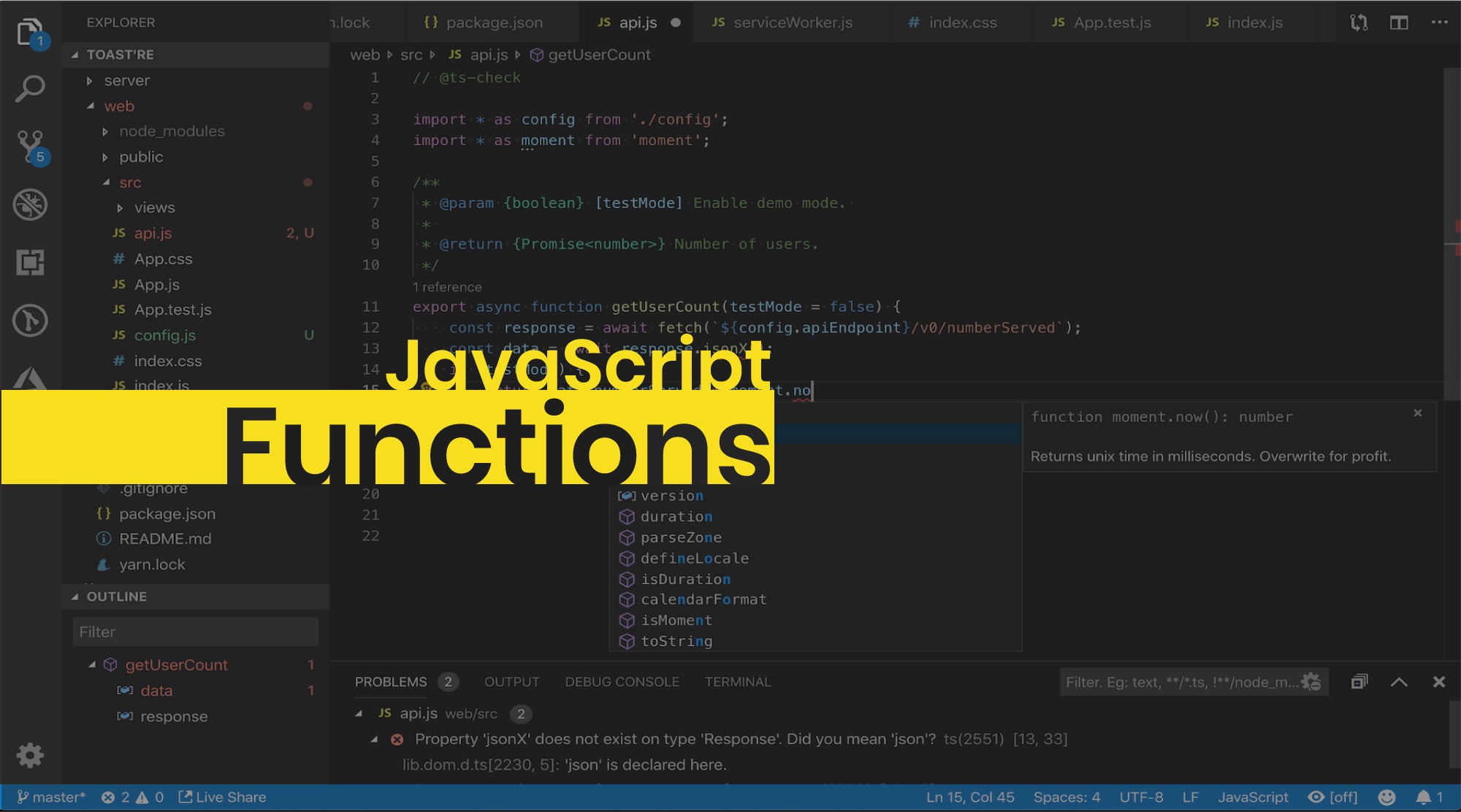Open the Extensions view icon
Viewport: 1461px width, 812px height.
(x=30, y=262)
